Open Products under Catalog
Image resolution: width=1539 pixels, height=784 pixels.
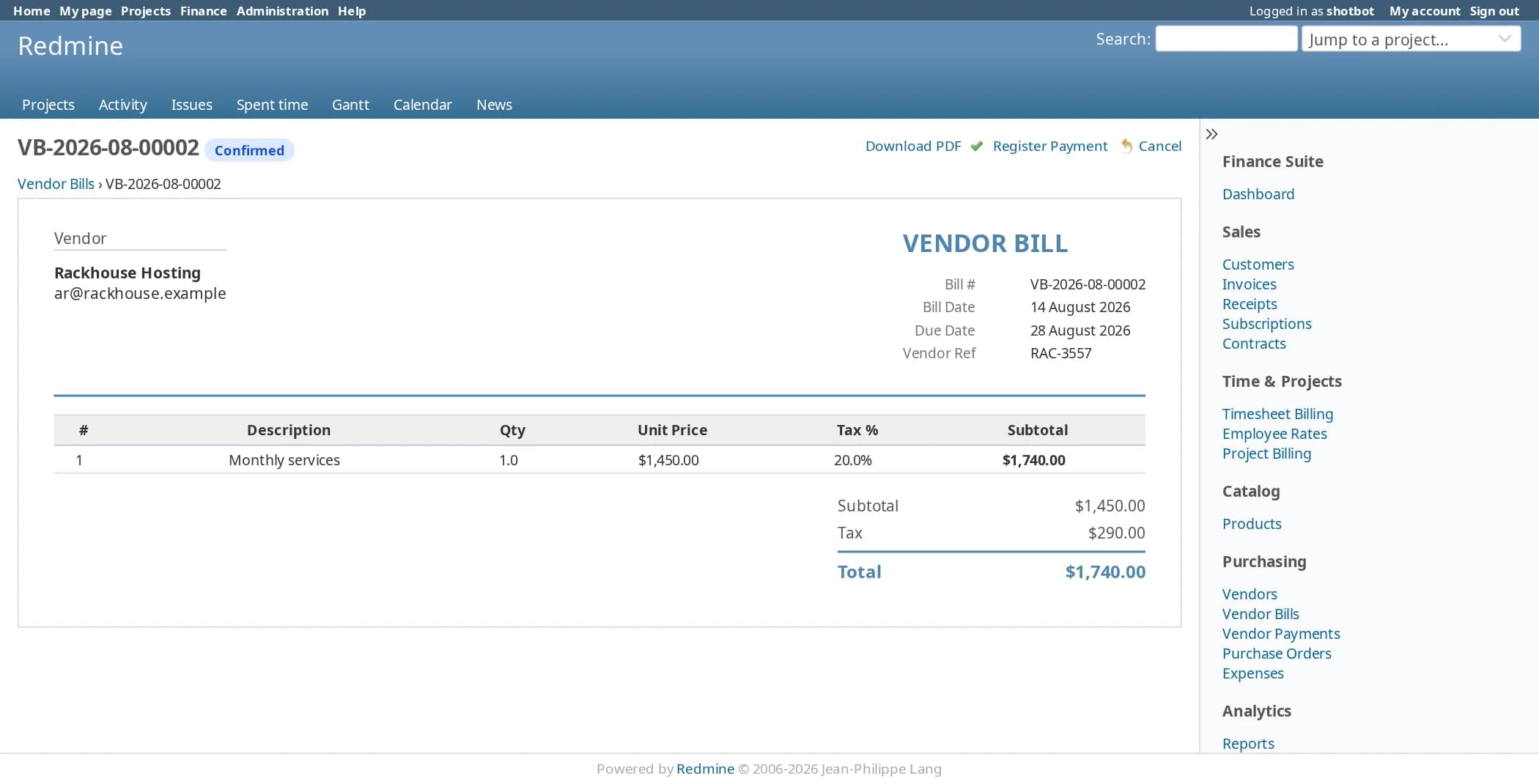[x=1252, y=524]
